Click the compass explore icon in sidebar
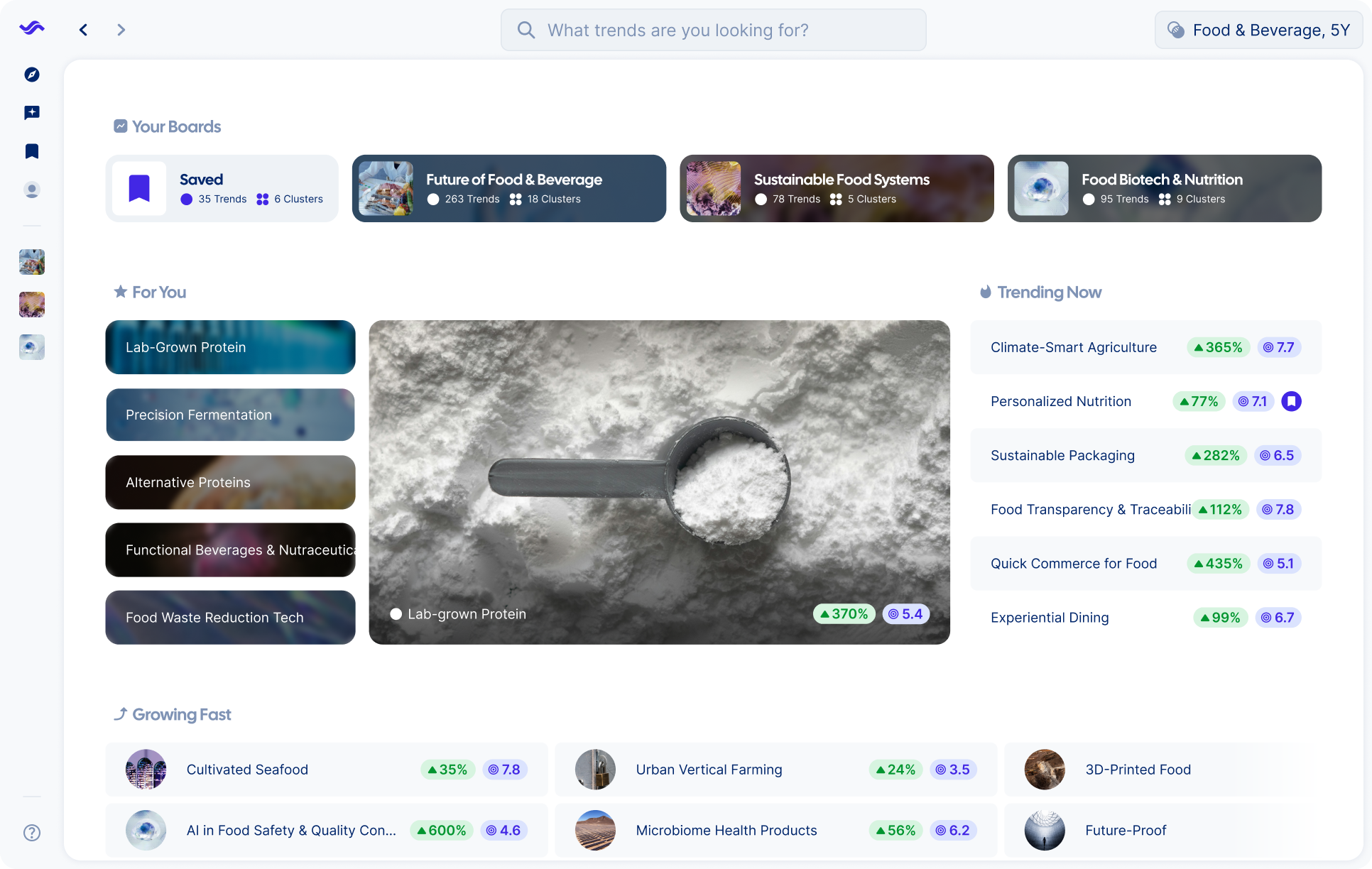The height and width of the screenshot is (869, 1372). point(32,75)
